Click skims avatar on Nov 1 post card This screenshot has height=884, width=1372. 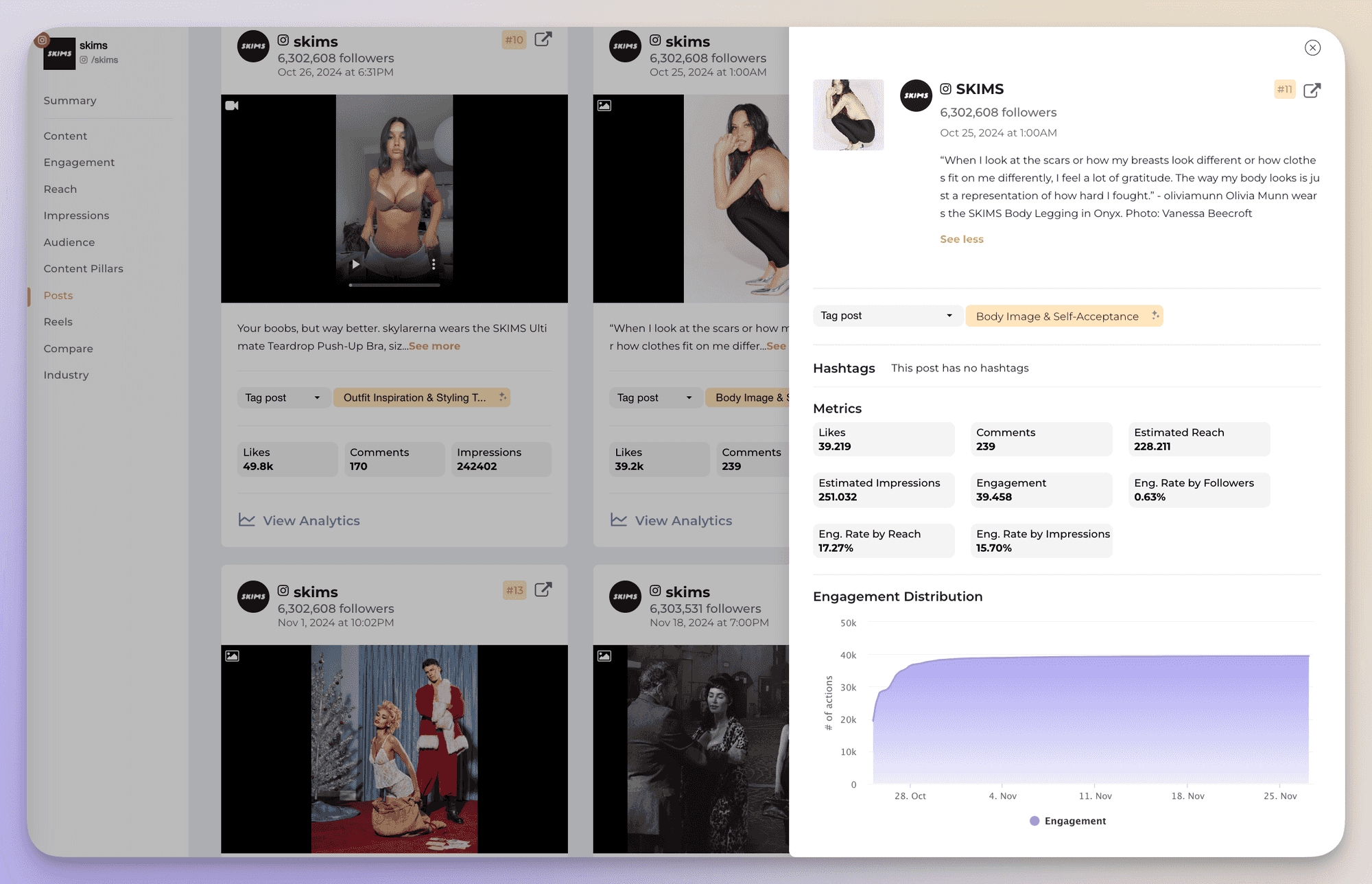(x=253, y=596)
